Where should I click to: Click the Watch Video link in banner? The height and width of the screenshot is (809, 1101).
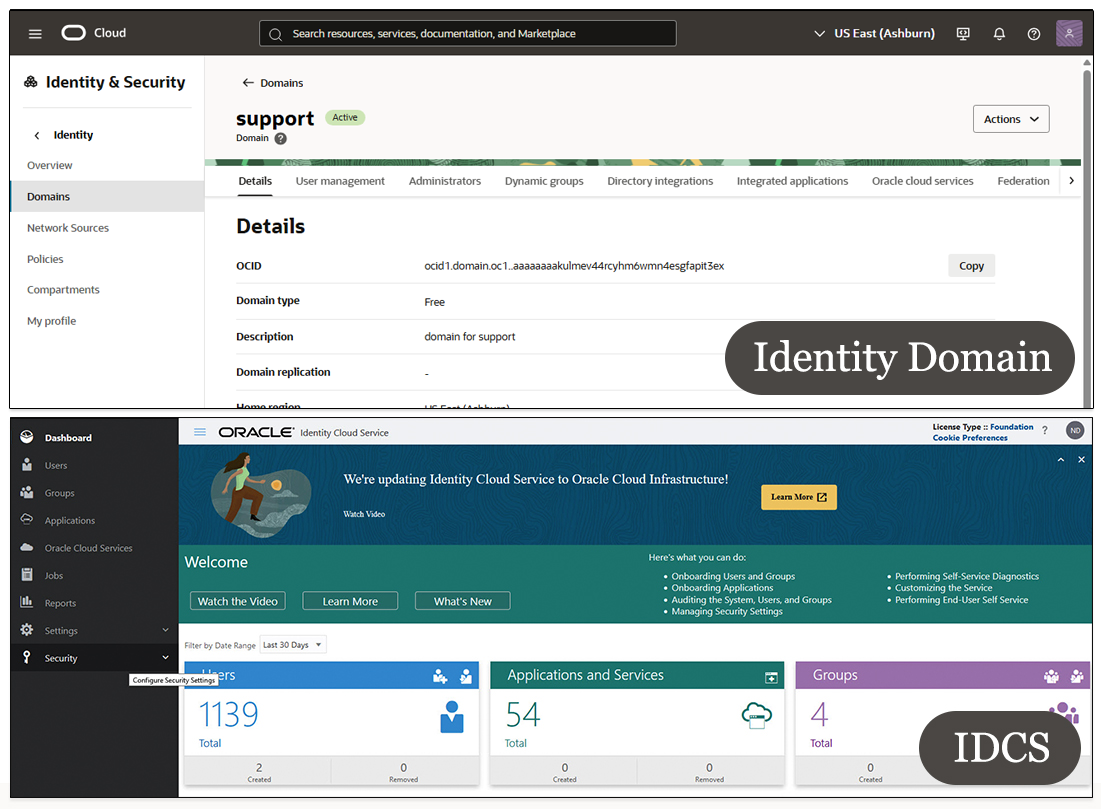coord(364,514)
